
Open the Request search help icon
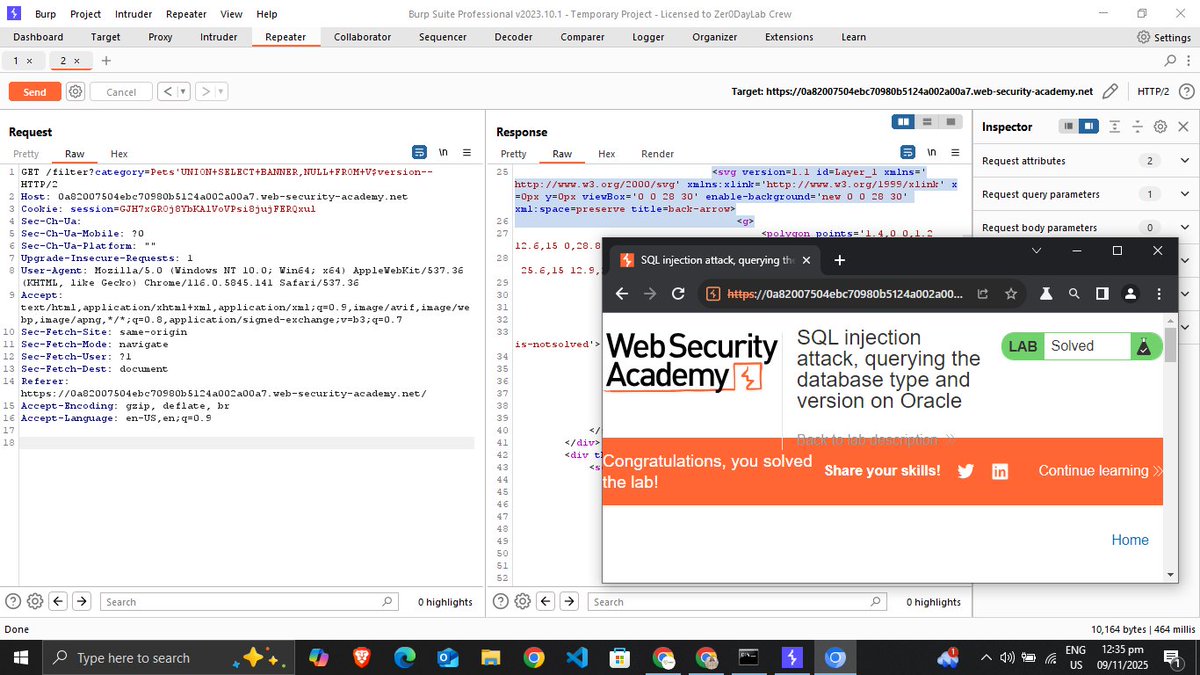pos(13,601)
